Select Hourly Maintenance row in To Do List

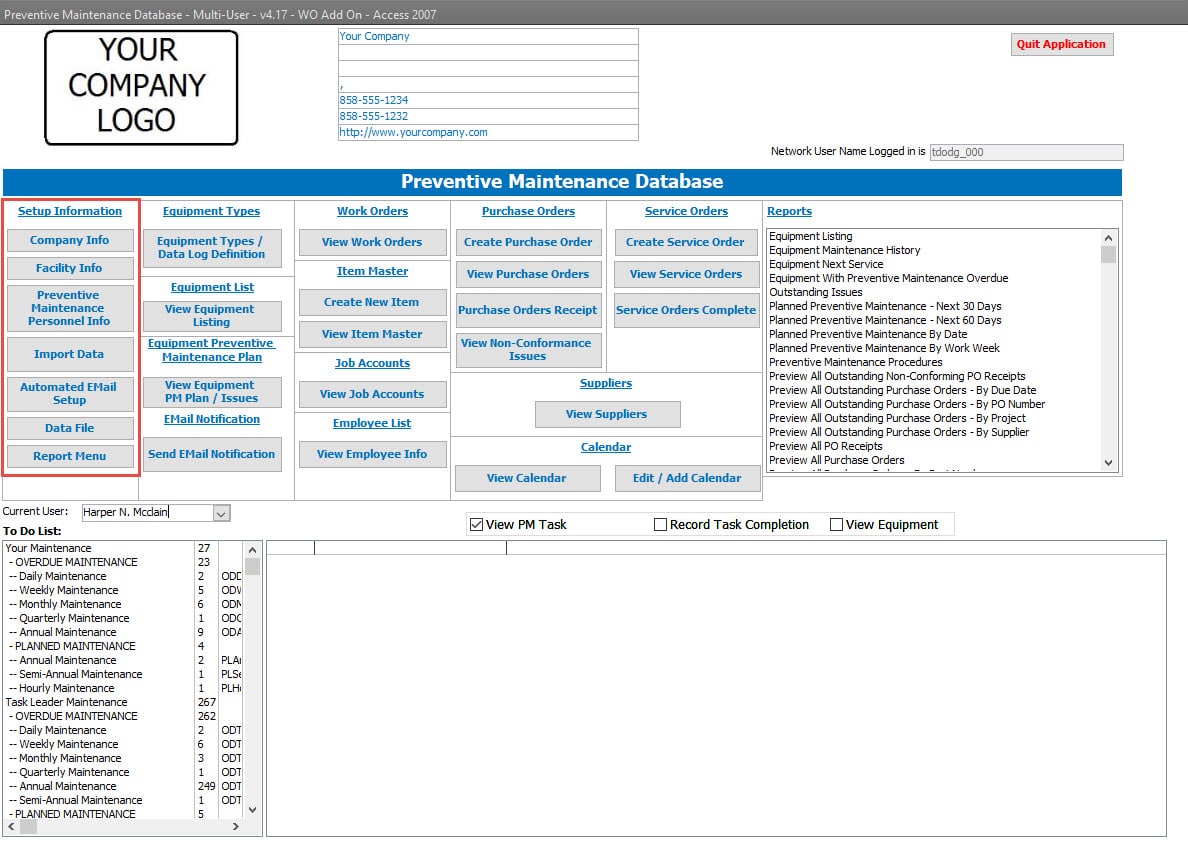[x=123, y=688]
